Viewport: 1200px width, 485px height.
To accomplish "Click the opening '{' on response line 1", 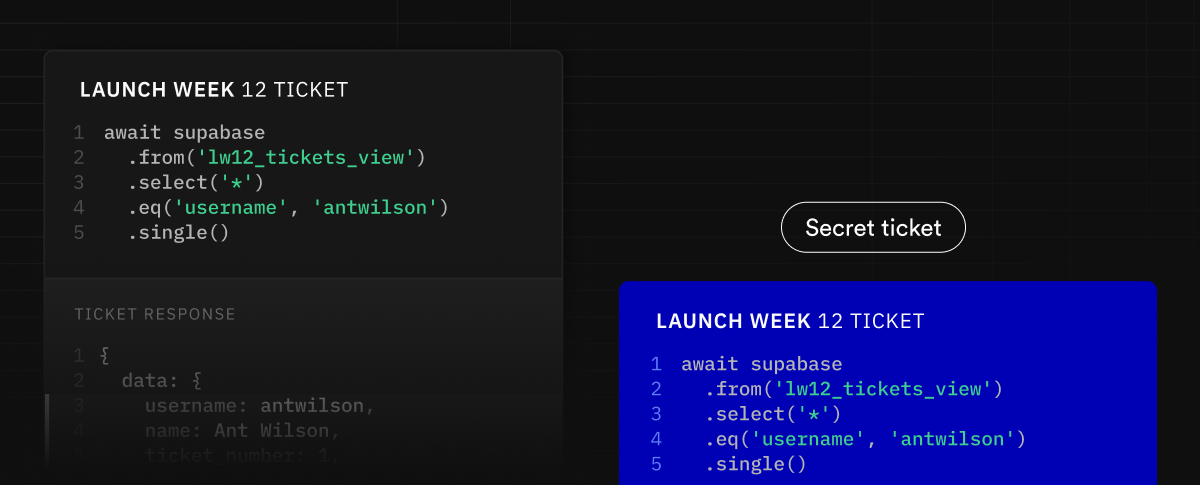I will (106, 356).
